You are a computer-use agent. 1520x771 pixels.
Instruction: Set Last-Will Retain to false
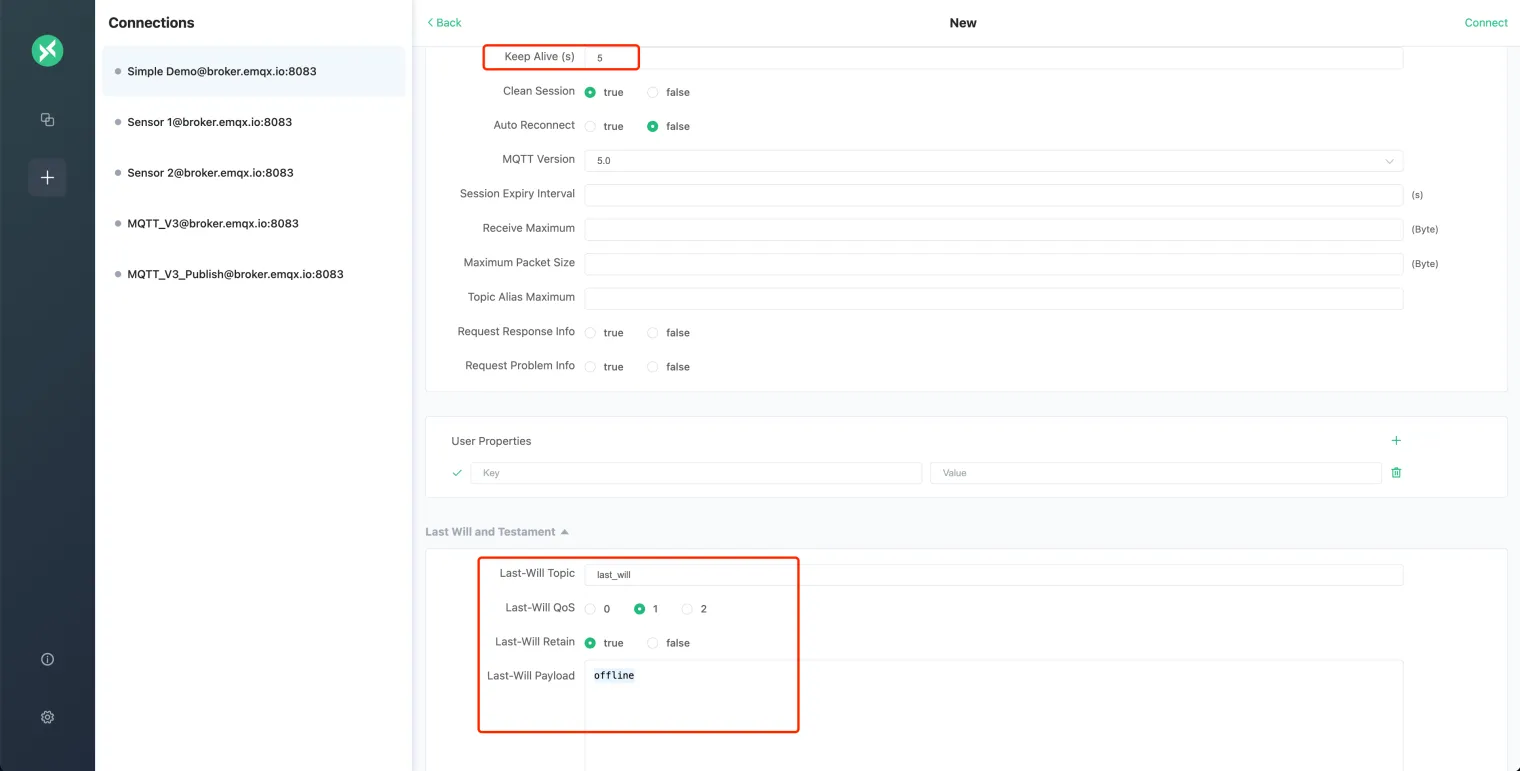point(653,643)
